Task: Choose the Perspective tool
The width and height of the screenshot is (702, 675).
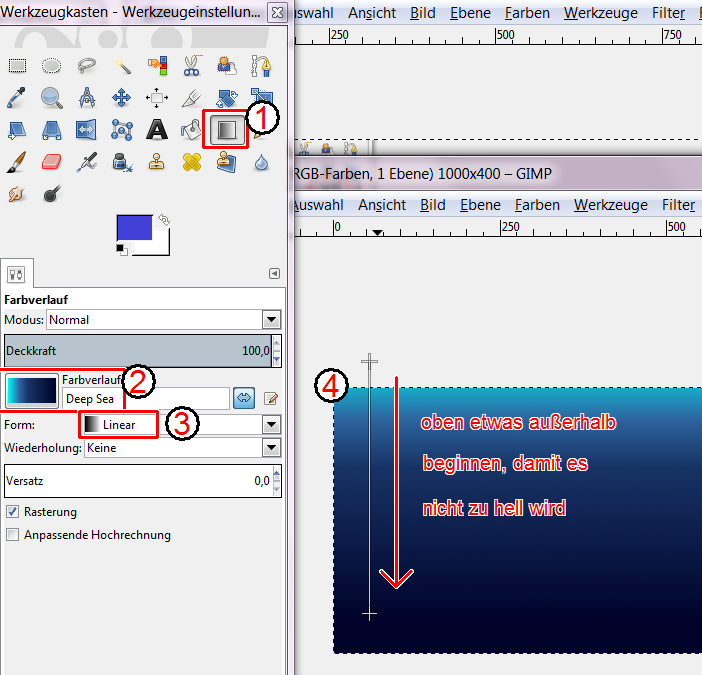Action: 51,130
